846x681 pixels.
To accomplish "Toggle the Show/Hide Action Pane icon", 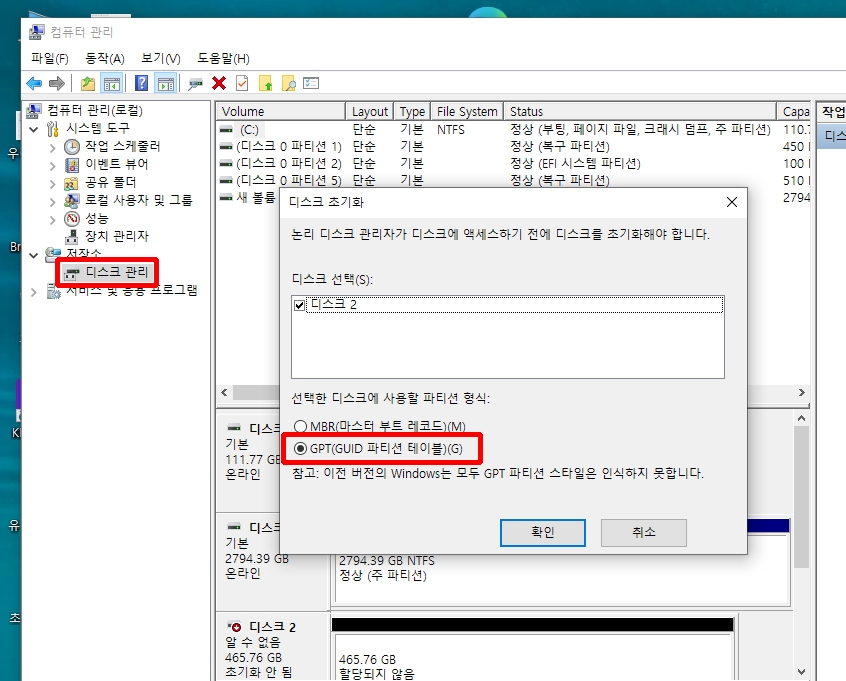I will click(166, 83).
